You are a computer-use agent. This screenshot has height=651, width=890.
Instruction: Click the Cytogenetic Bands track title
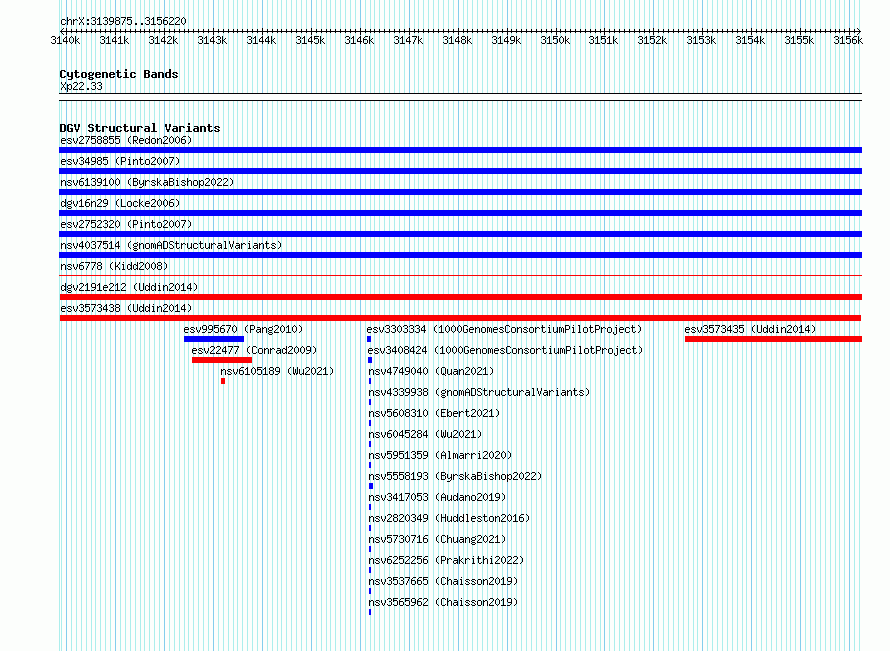click(119, 74)
